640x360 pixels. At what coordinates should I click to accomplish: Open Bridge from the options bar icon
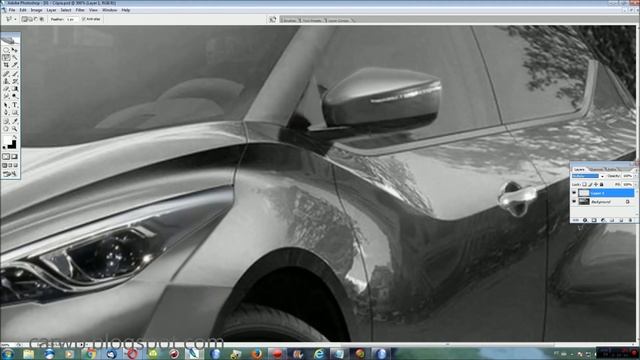(x=273, y=19)
